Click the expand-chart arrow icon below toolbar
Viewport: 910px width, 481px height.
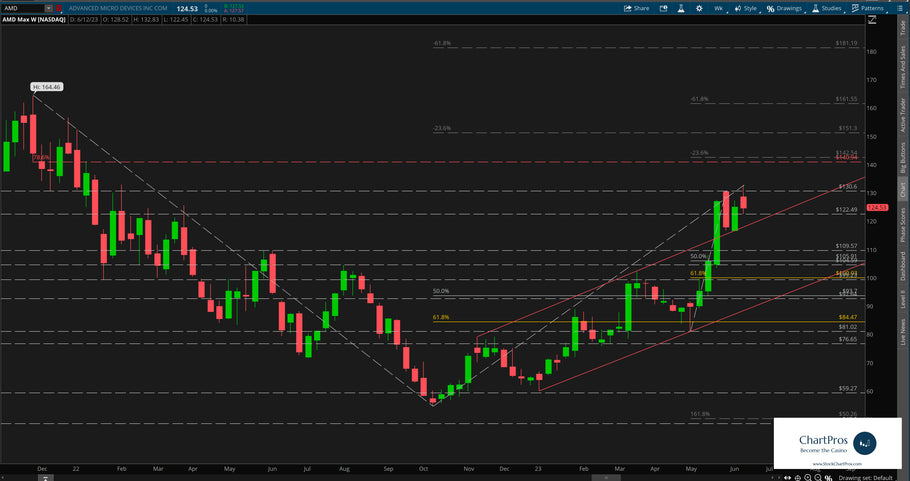[872, 20]
